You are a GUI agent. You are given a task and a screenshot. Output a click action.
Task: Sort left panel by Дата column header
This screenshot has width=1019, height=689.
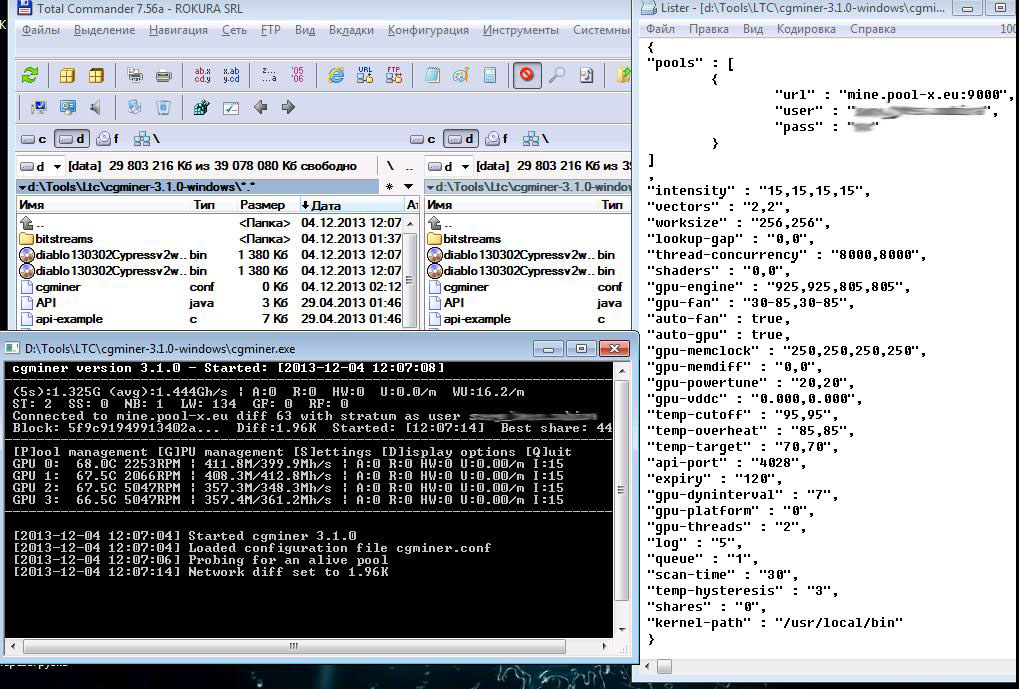click(351, 205)
